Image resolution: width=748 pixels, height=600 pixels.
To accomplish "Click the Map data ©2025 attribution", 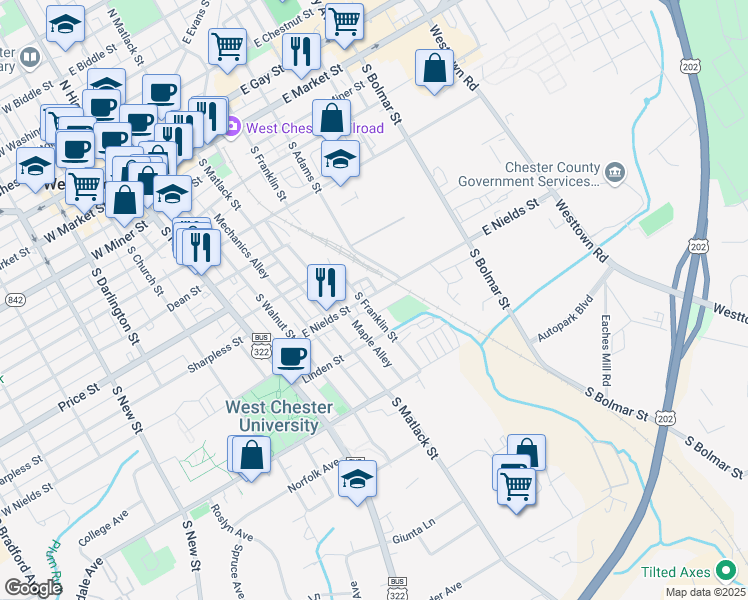I will coord(706,593).
